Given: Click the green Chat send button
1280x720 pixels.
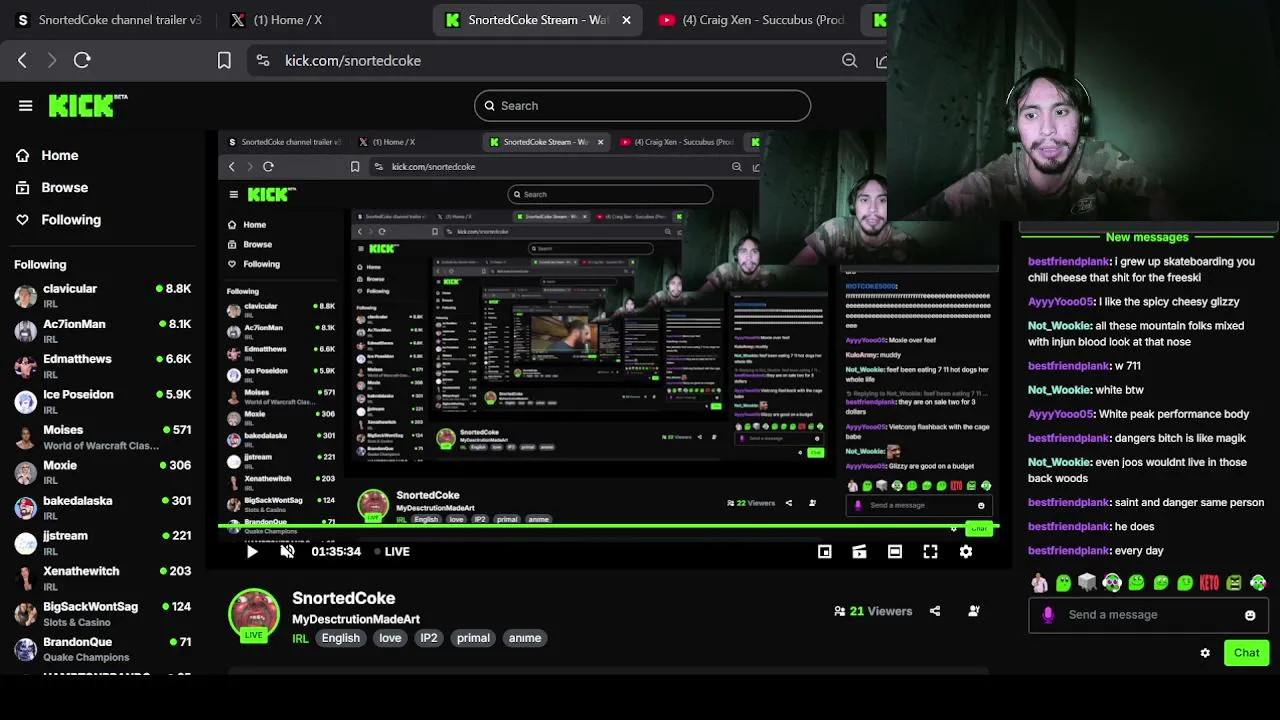Looking at the screenshot, I should [1246, 653].
